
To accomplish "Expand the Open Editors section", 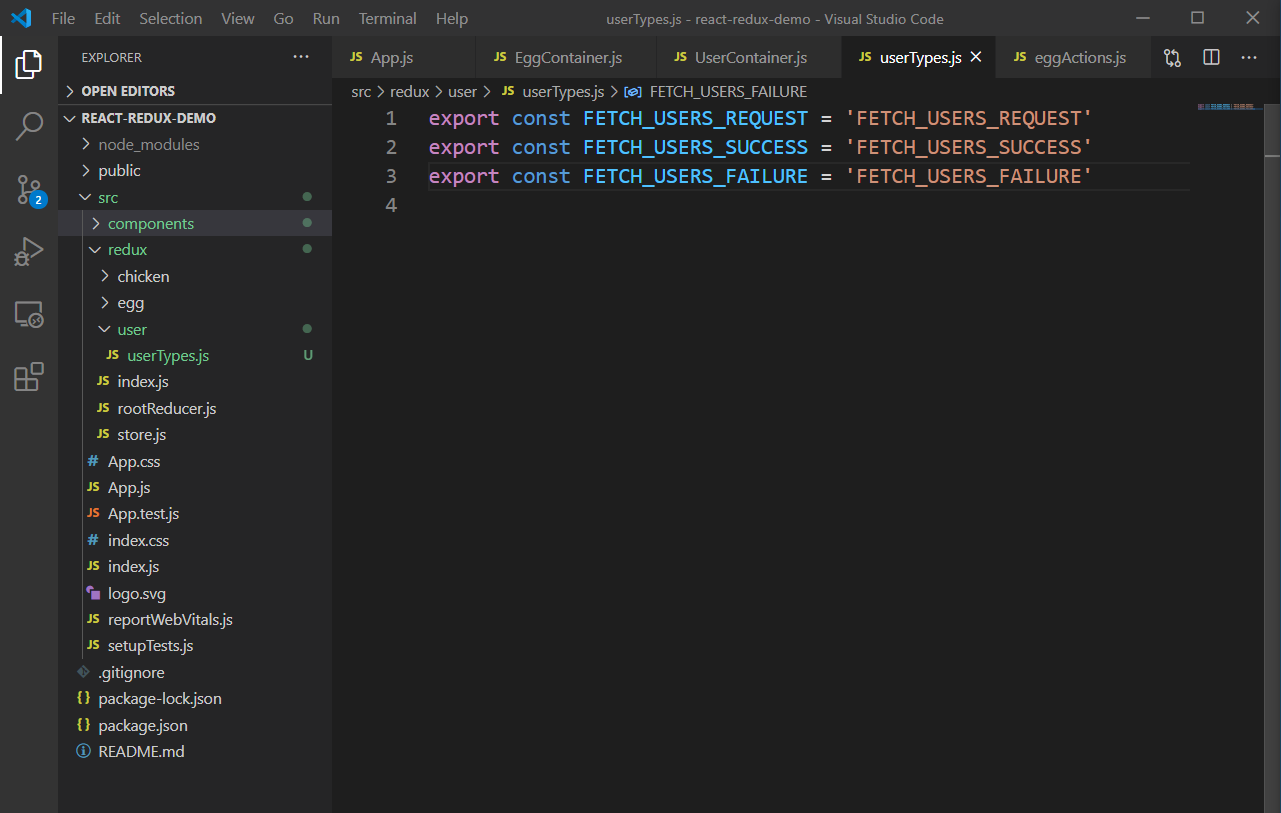I will tap(195, 91).
